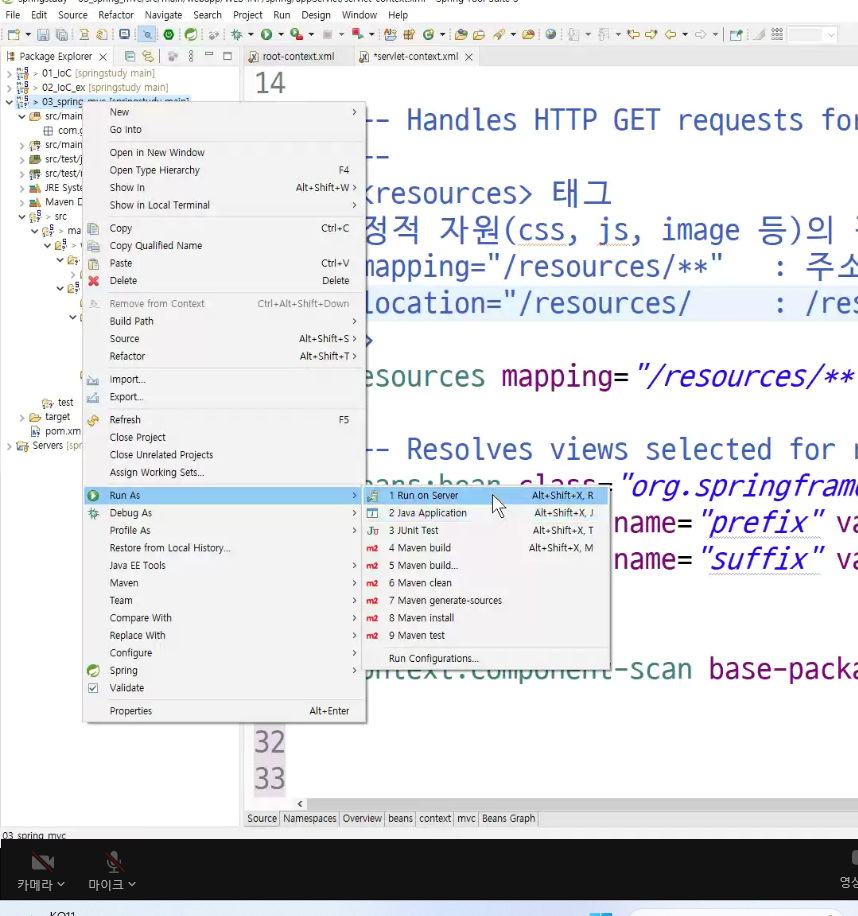Select pom.xml in Package Explorer
This screenshot has height=916, width=858.
pyautogui.click(x=62, y=431)
